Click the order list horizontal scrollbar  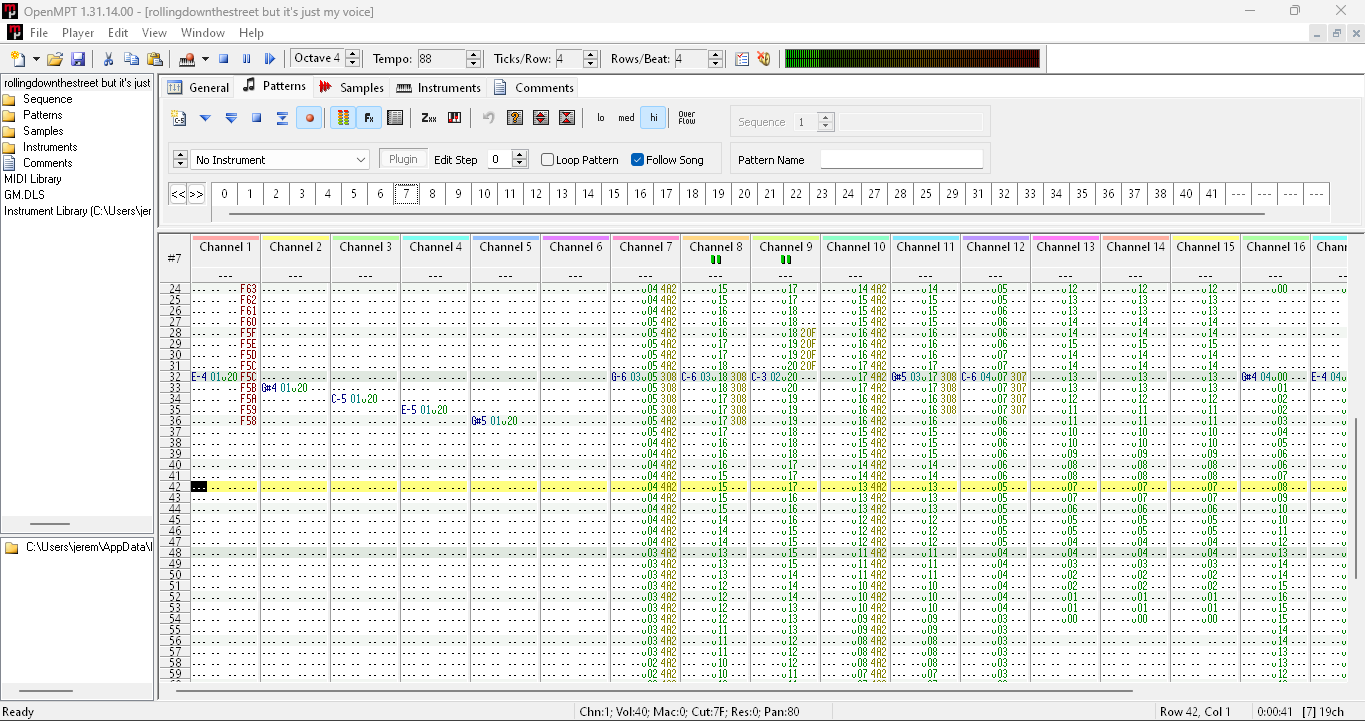(x=746, y=213)
